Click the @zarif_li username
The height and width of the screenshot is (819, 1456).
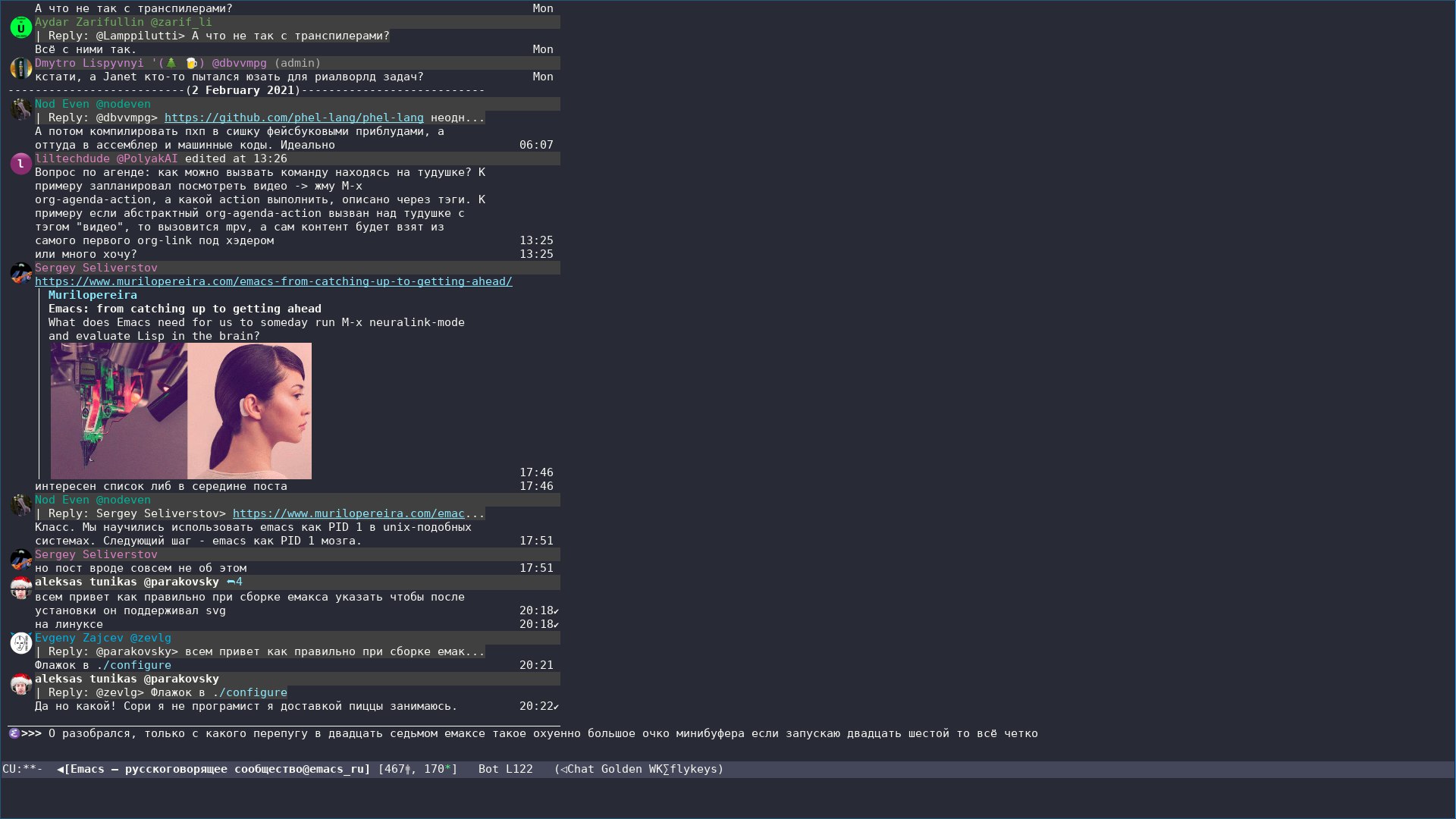click(181, 22)
